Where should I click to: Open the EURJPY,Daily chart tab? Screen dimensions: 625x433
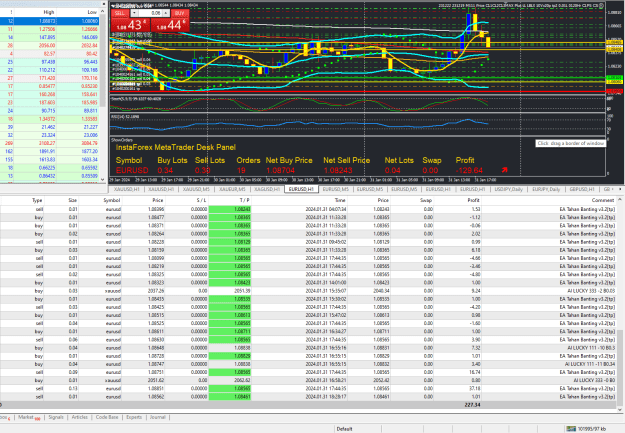[546, 189]
